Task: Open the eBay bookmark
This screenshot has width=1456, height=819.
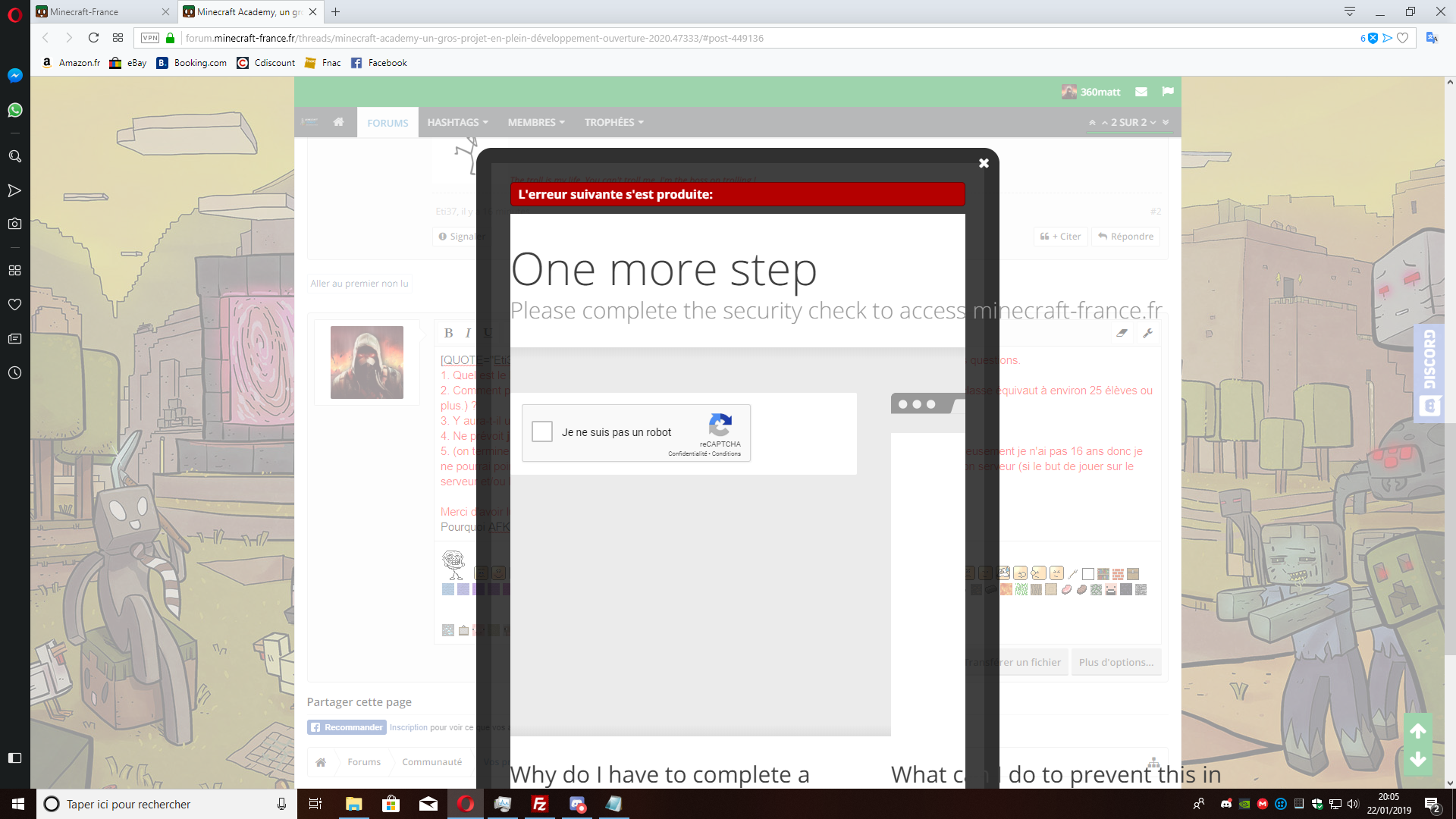Action: tap(128, 63)
